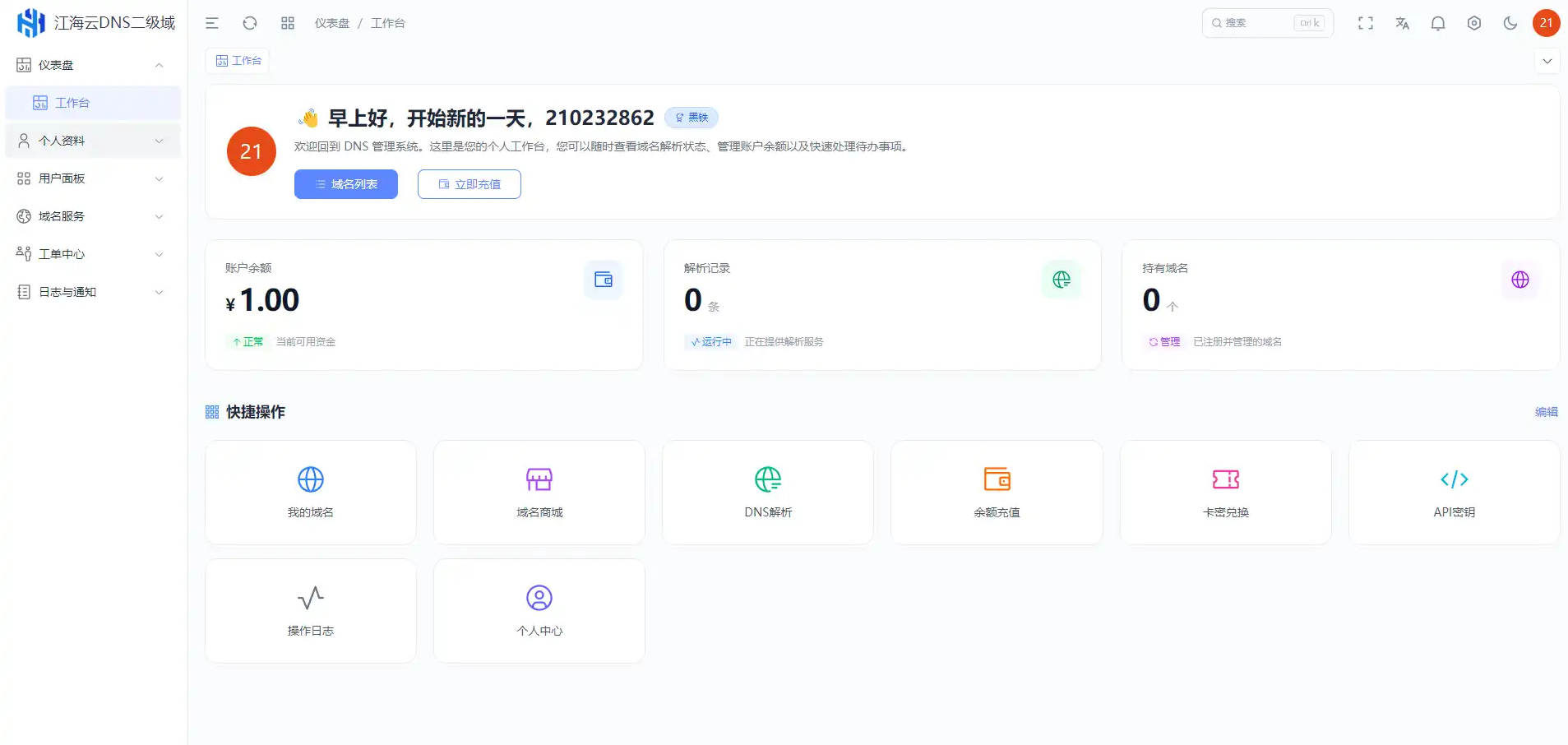
Task: Click the layout grid toggle icon
Action: (x=287, y=22)
